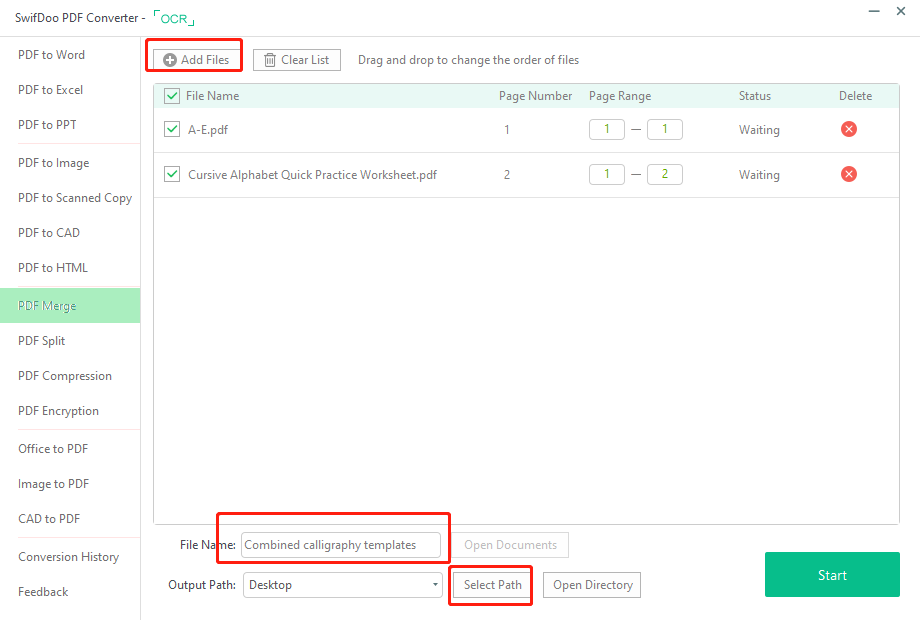The width and height of the screenshot is (920, 620).
Task: Select CAD to PDF in the sidebar
Action: (x=49, y=519)
